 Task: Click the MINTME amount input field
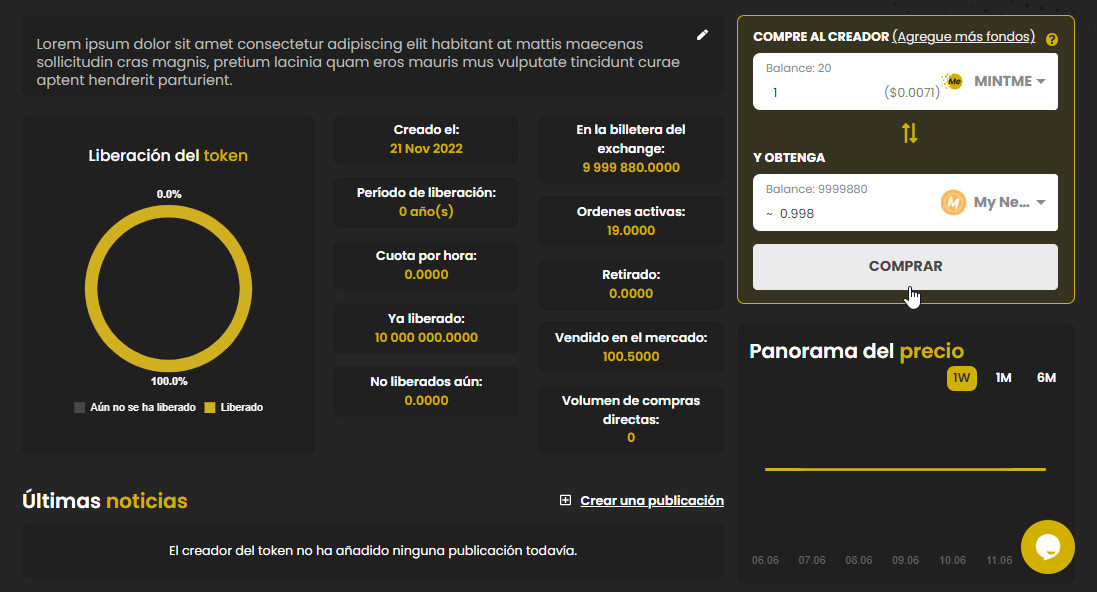click(x=820, y=93)
